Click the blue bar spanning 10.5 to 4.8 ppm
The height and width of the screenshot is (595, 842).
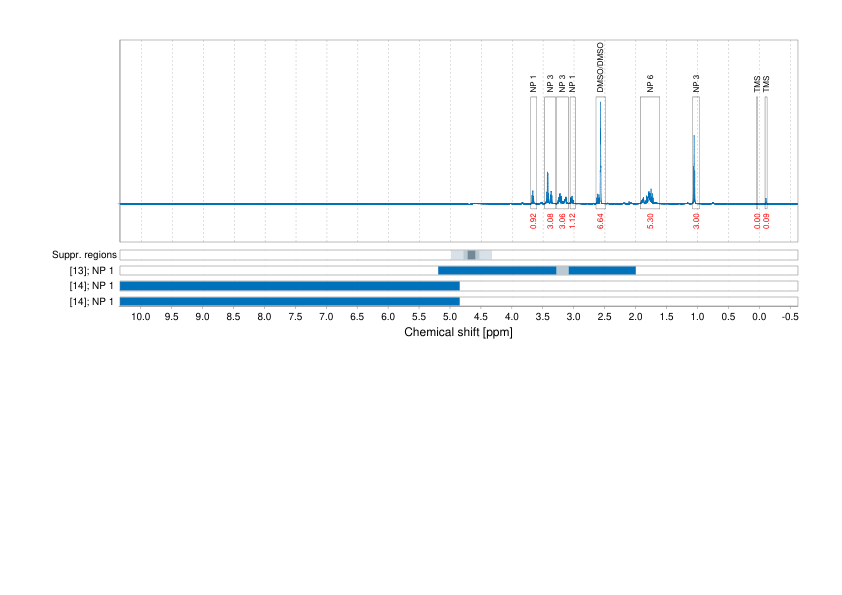[290, 283]
